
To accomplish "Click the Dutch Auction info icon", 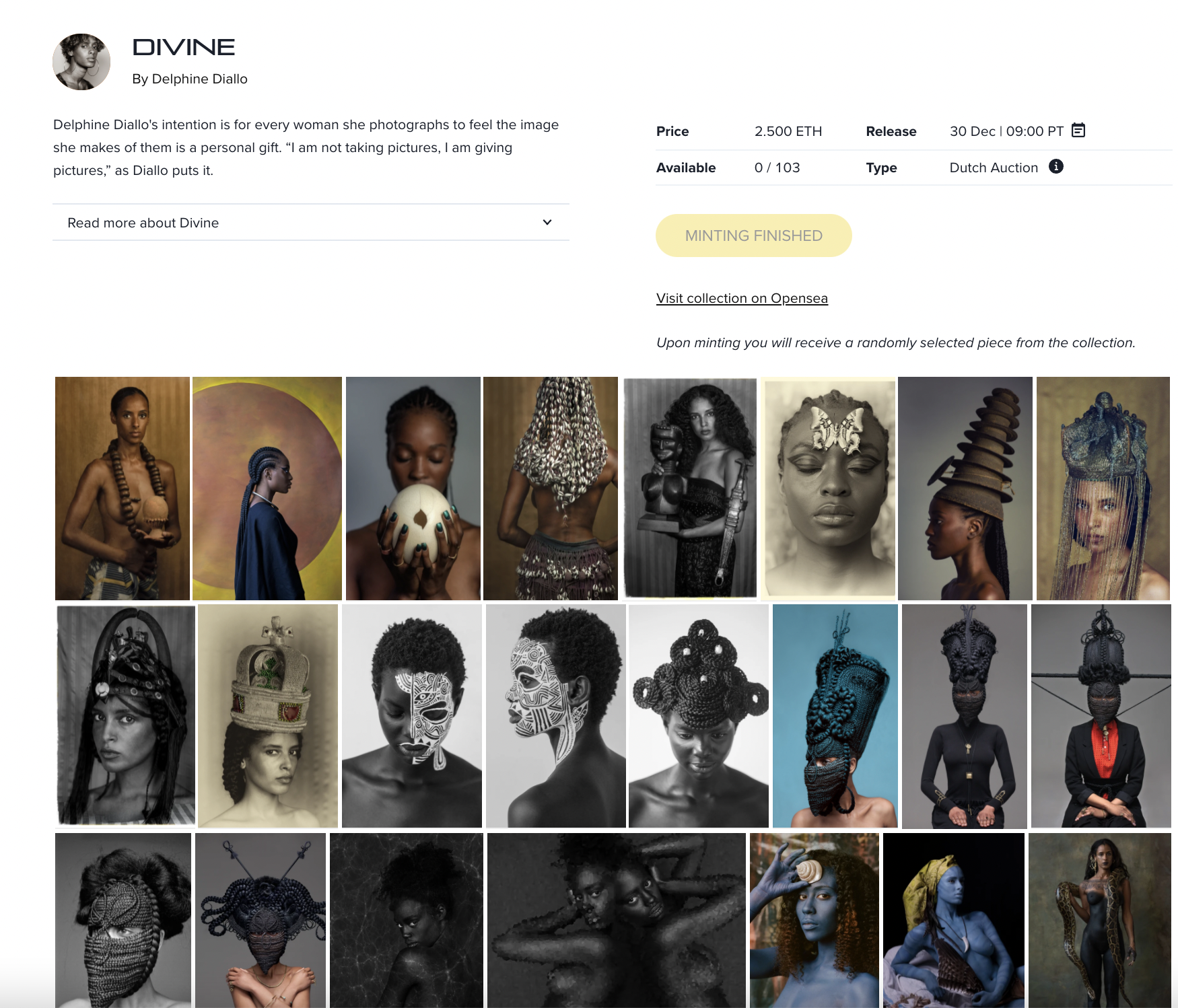I will pos(1055,166).
